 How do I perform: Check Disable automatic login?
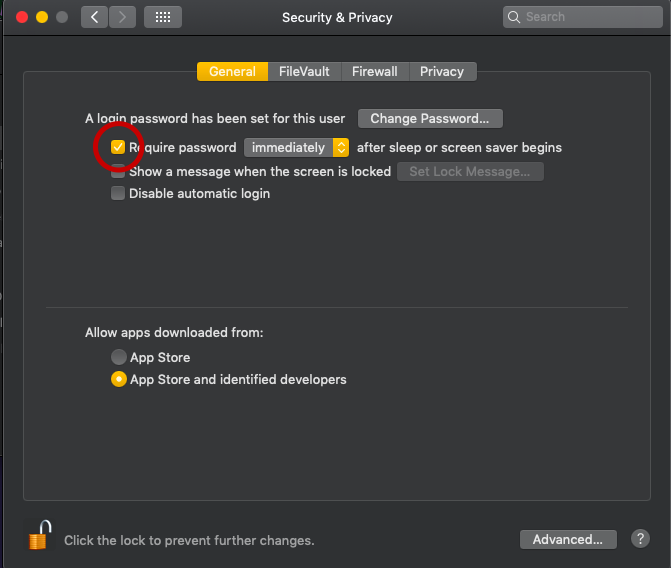point(119,194)
